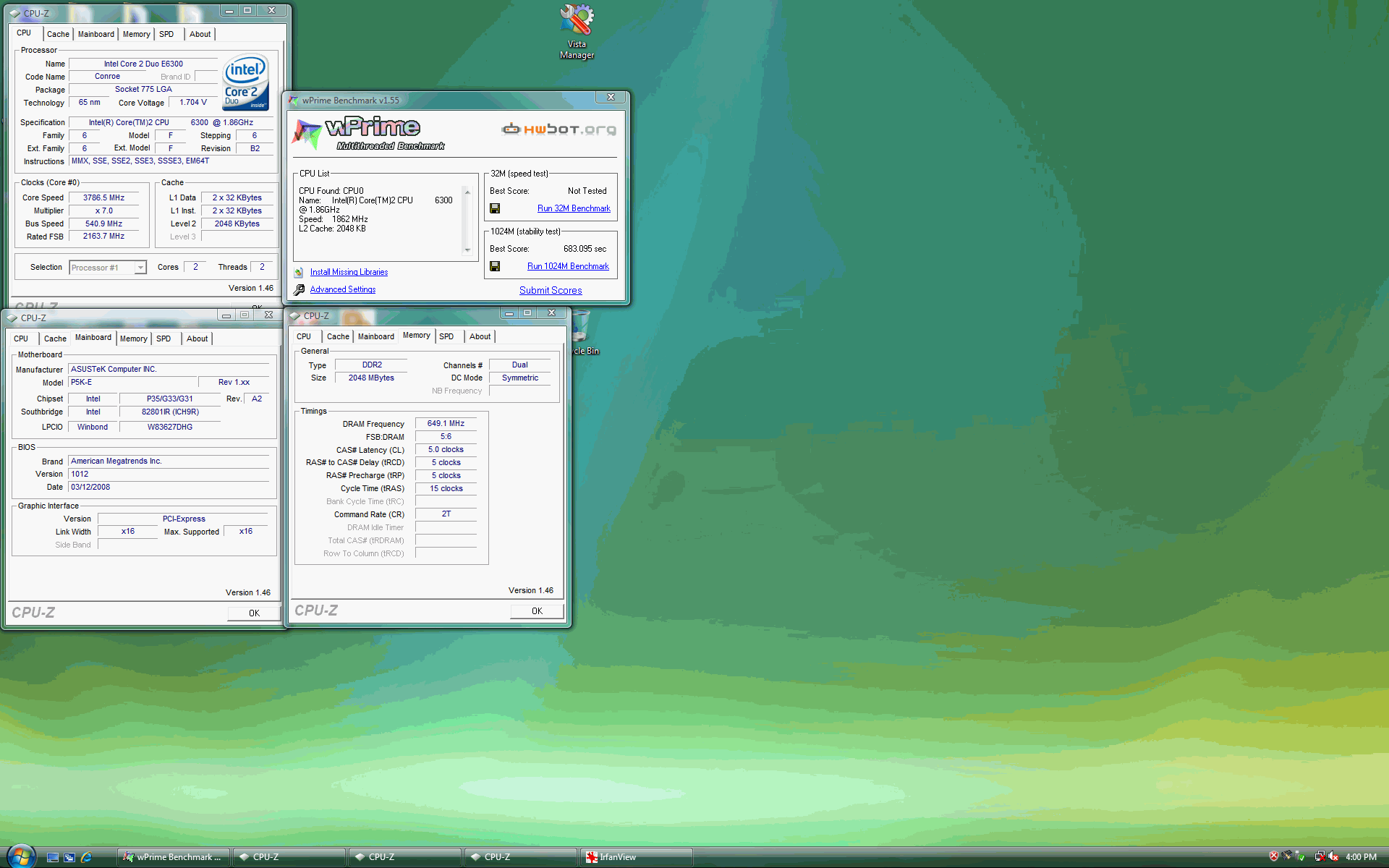Click the Run 1024M Benchmark link

click(568, 266)
